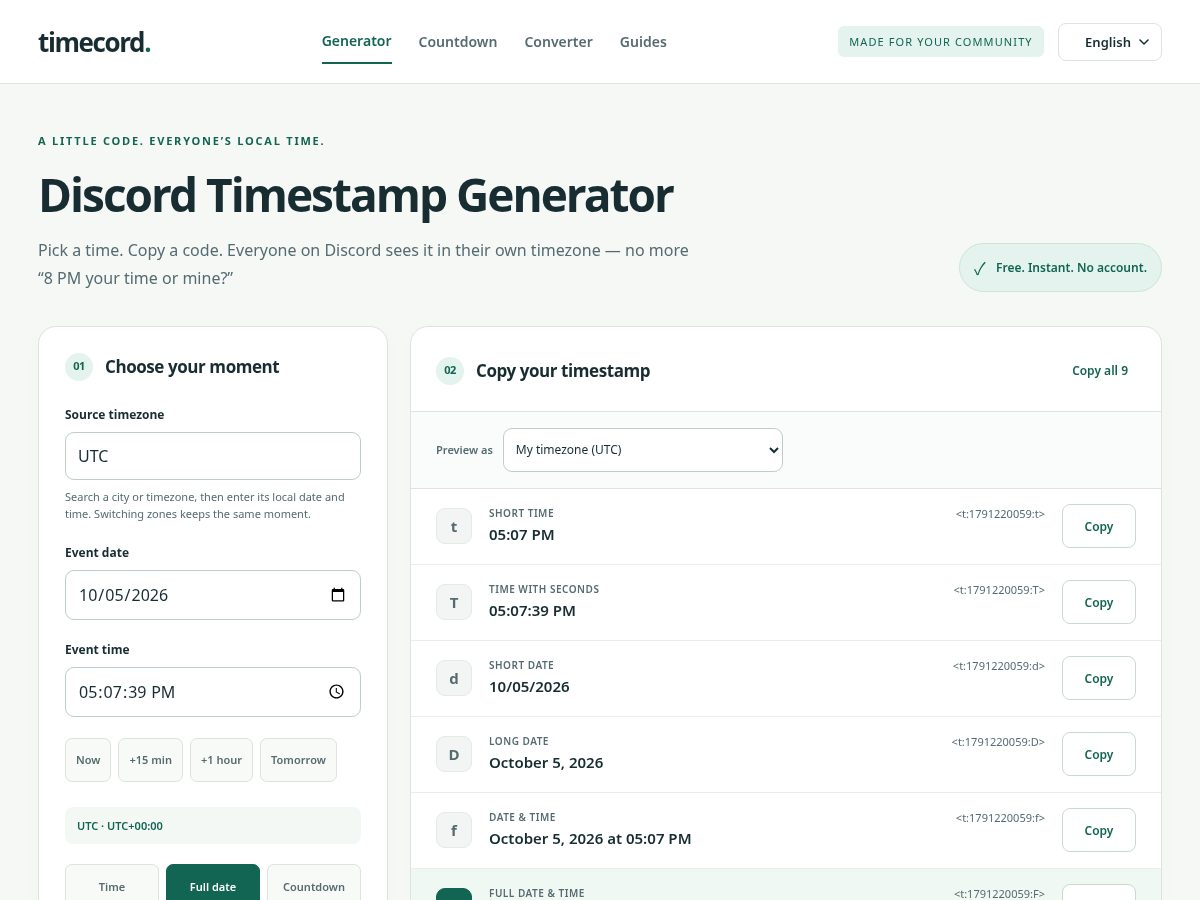Copy the Date & Time timestamp code
The height and width of the screenshot is (900, 1200).
[x=1099, y=830]
